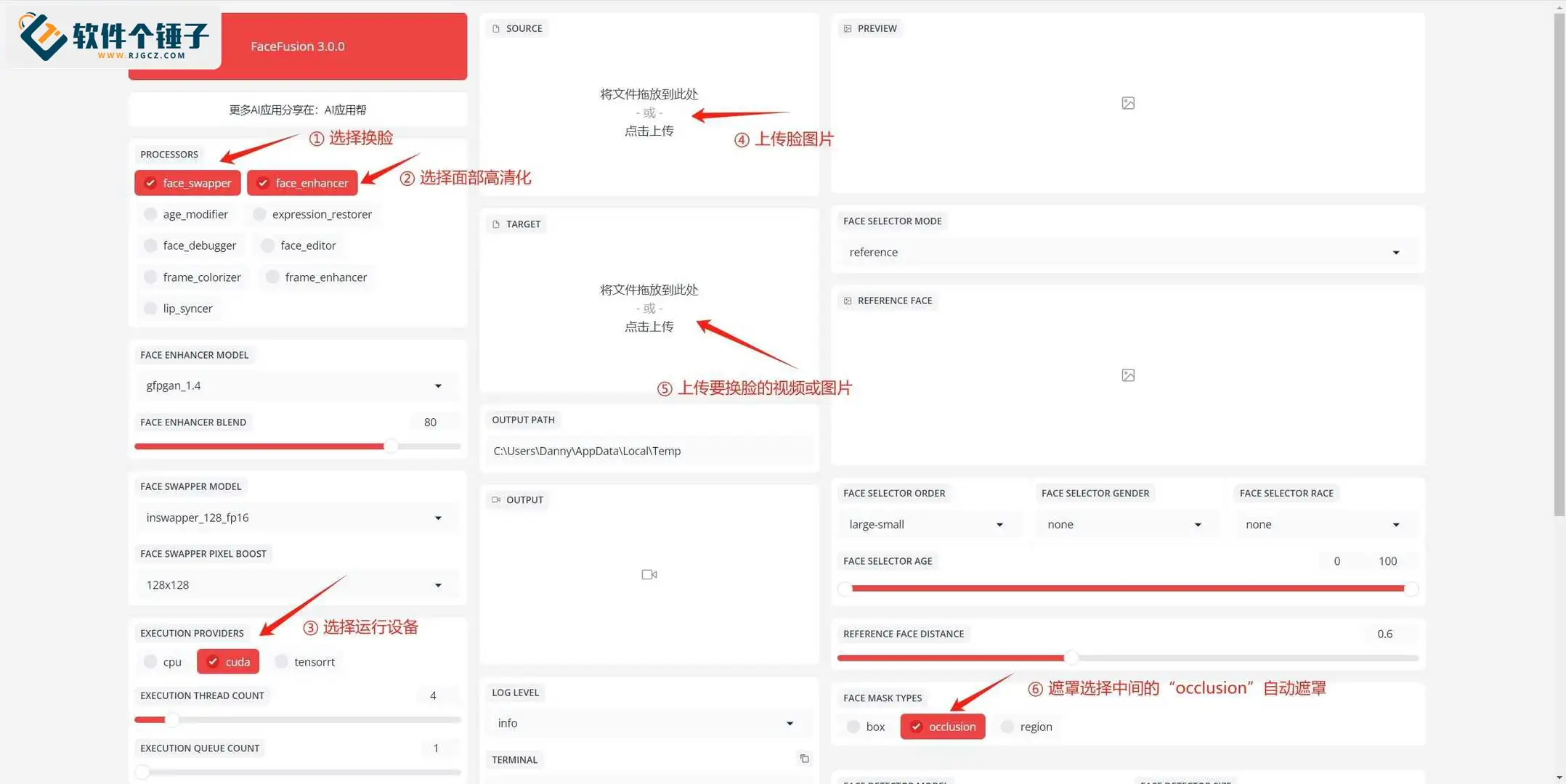Click the image icon beside REFERENCE FACE label
The height and width of the screenshot is (784, 1566).
point(848,301)
